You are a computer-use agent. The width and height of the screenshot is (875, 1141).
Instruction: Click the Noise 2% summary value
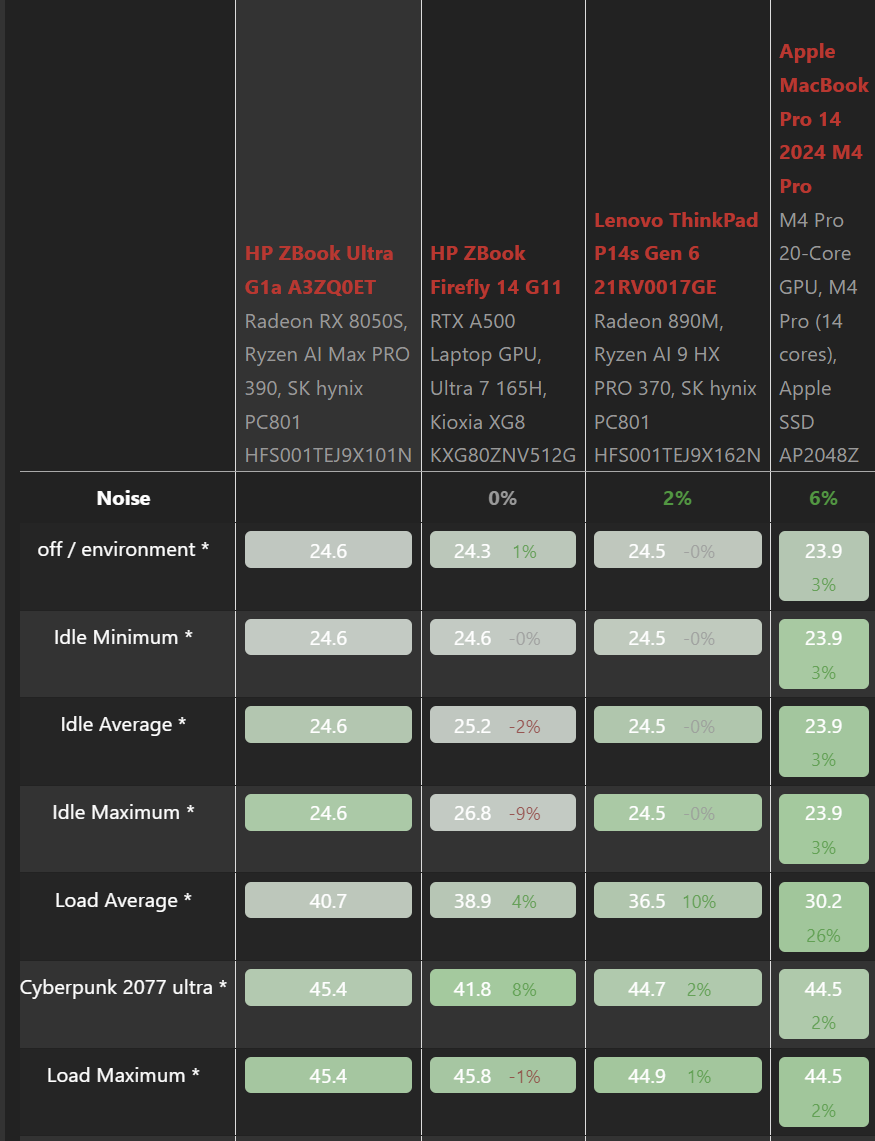[678, 498]
